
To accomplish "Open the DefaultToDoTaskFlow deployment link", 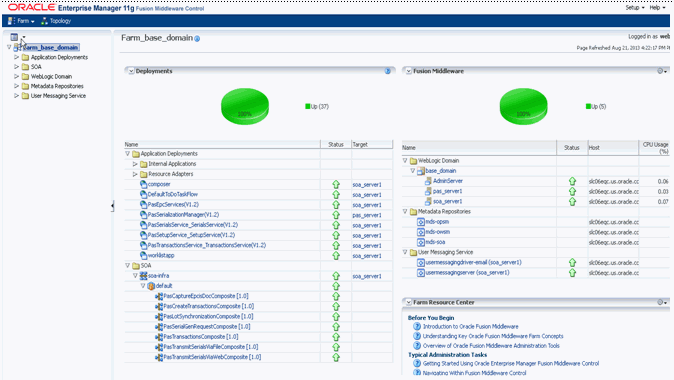I will [173, 194].
